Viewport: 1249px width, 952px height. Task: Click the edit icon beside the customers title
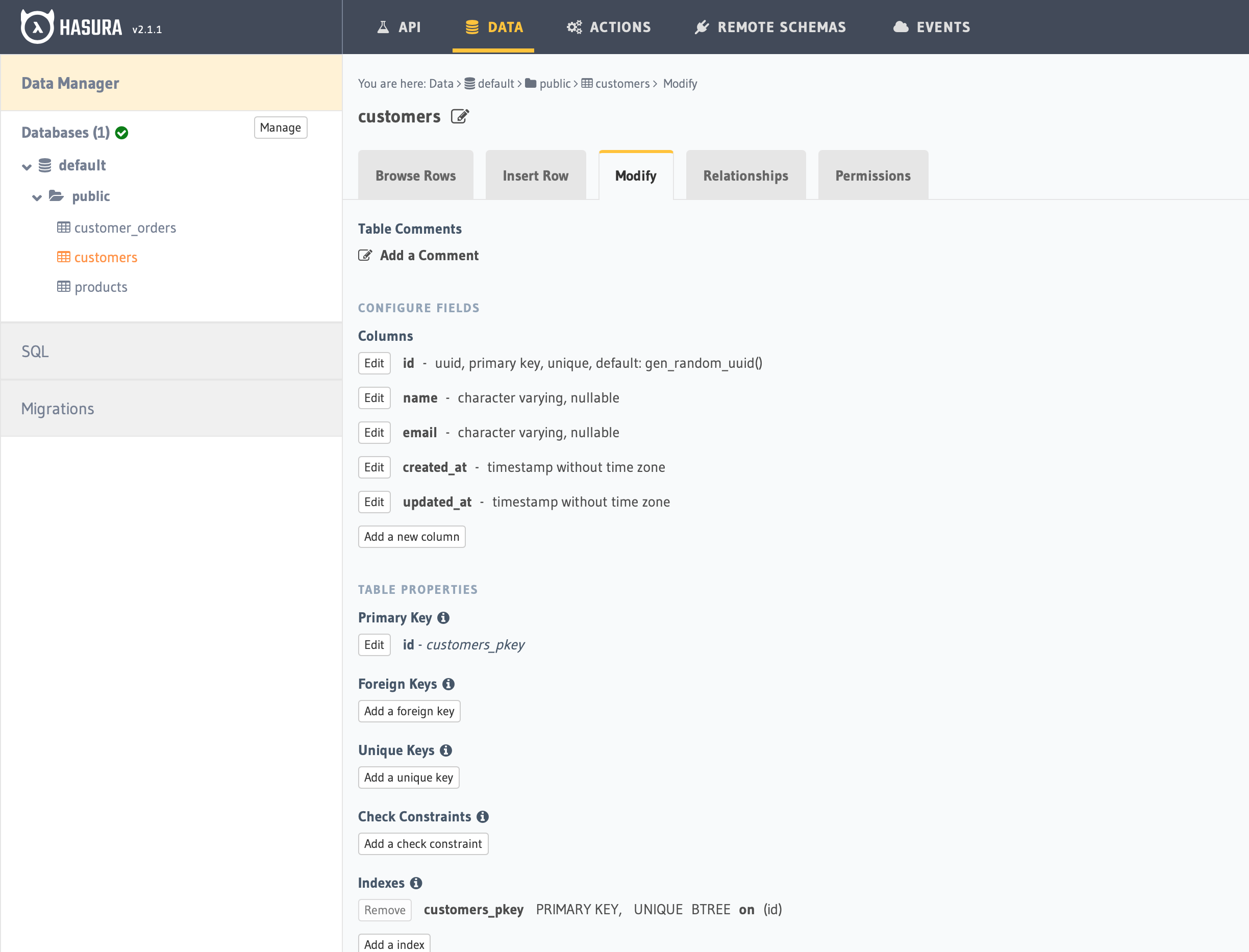tap(460, 117)
